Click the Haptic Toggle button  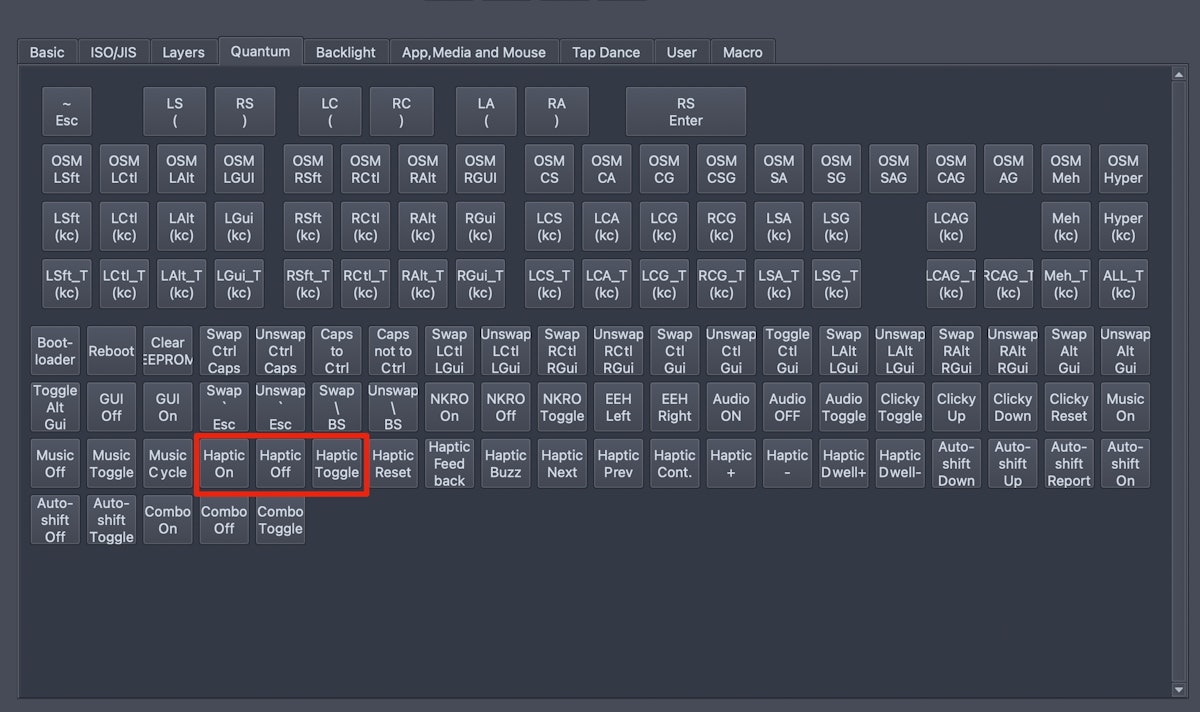pyautogui.click(x=337, y=464)
